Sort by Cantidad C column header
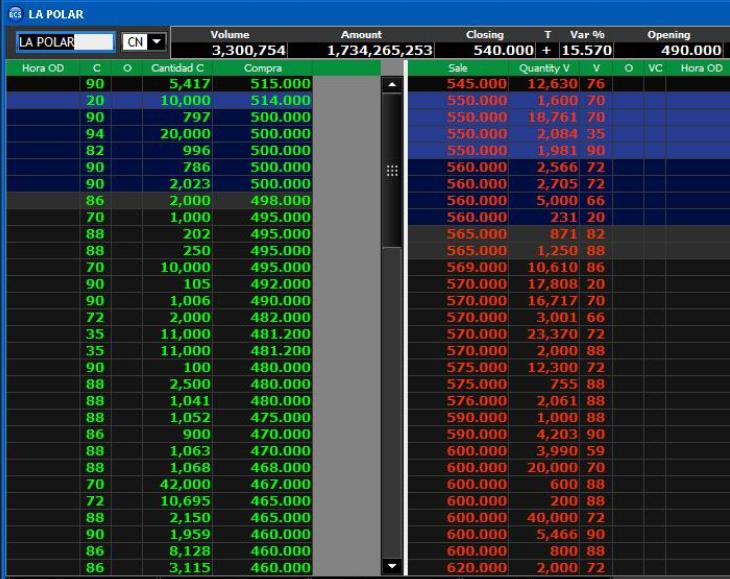 point(177,68)
